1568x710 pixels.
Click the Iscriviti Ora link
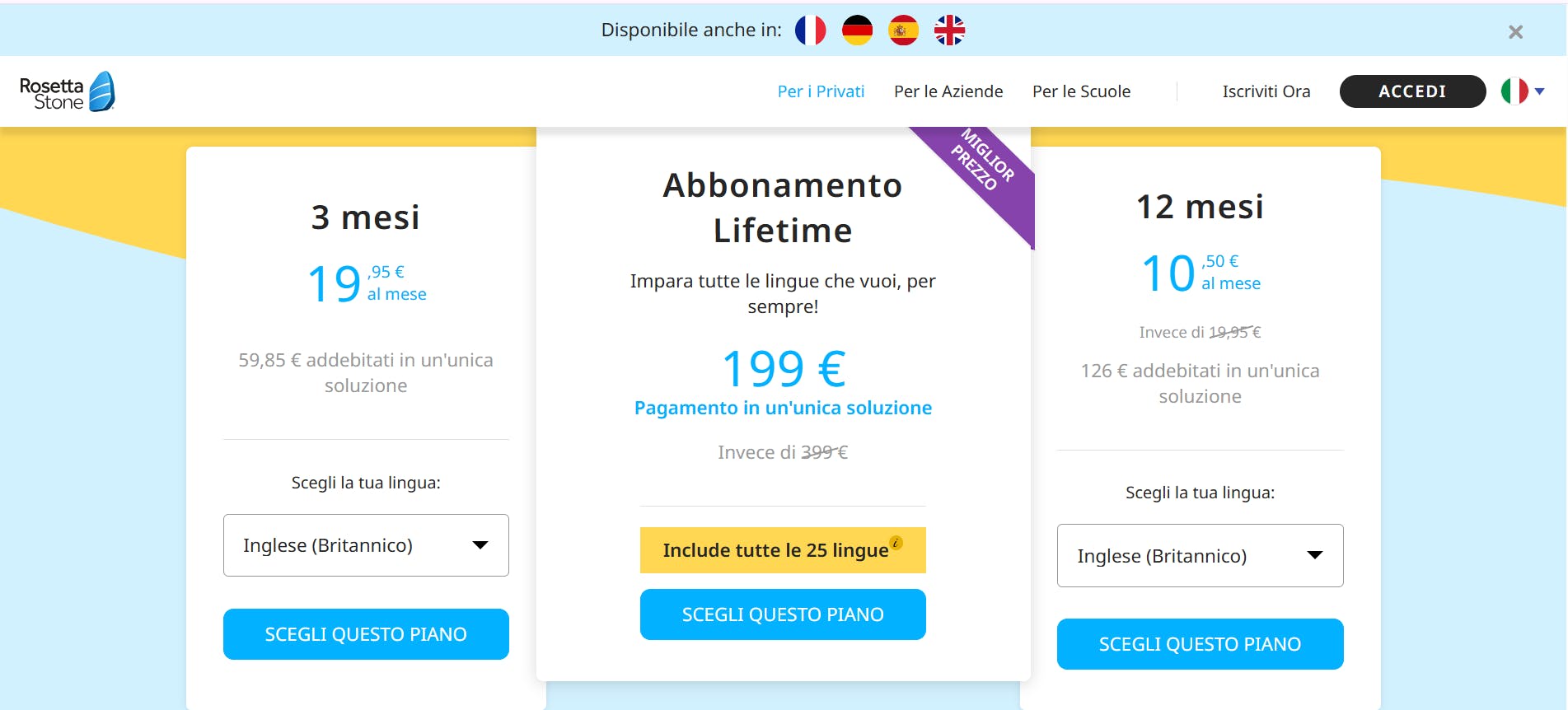(1266, 91)
